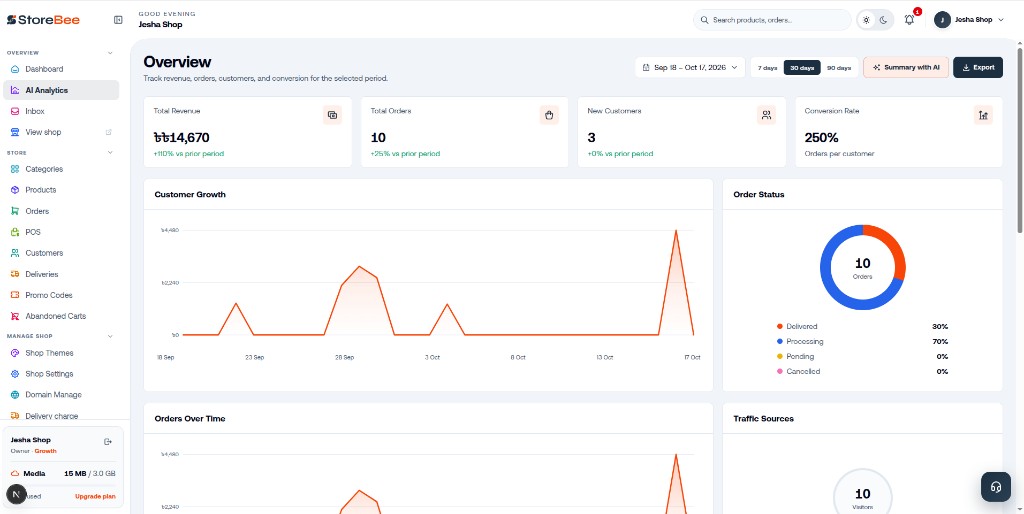Click the Delivered orange legend dot
The height and width of the screenshot is (514, 1024).
click(780, 327)
